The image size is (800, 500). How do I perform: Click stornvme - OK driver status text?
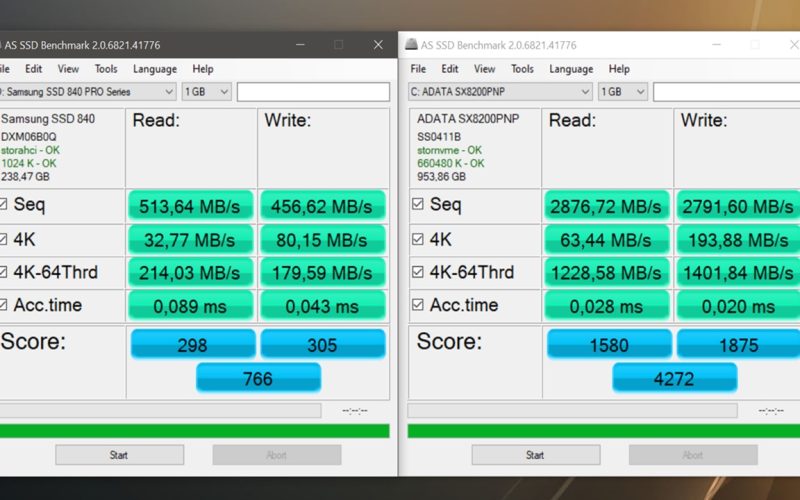coord(449,150)
